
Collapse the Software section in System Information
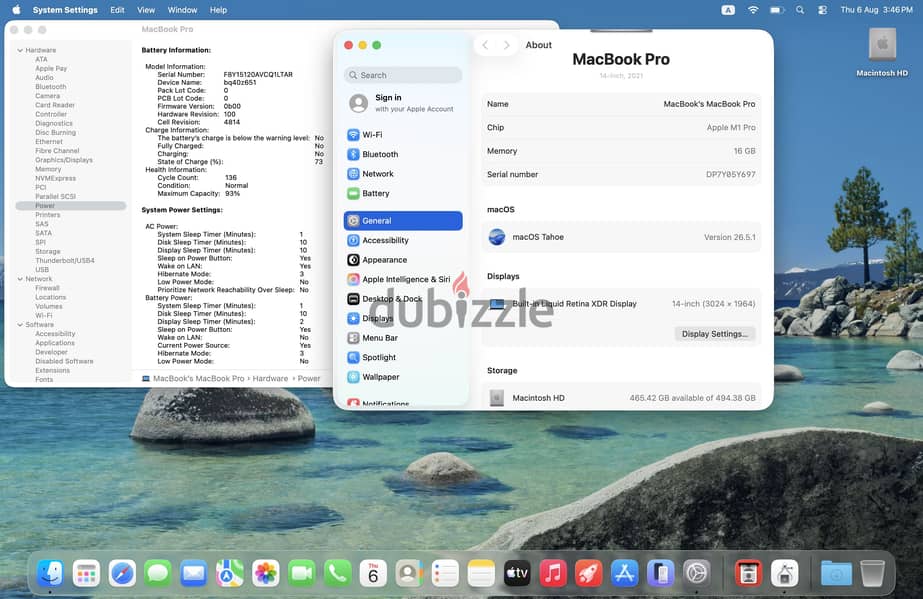20,325
